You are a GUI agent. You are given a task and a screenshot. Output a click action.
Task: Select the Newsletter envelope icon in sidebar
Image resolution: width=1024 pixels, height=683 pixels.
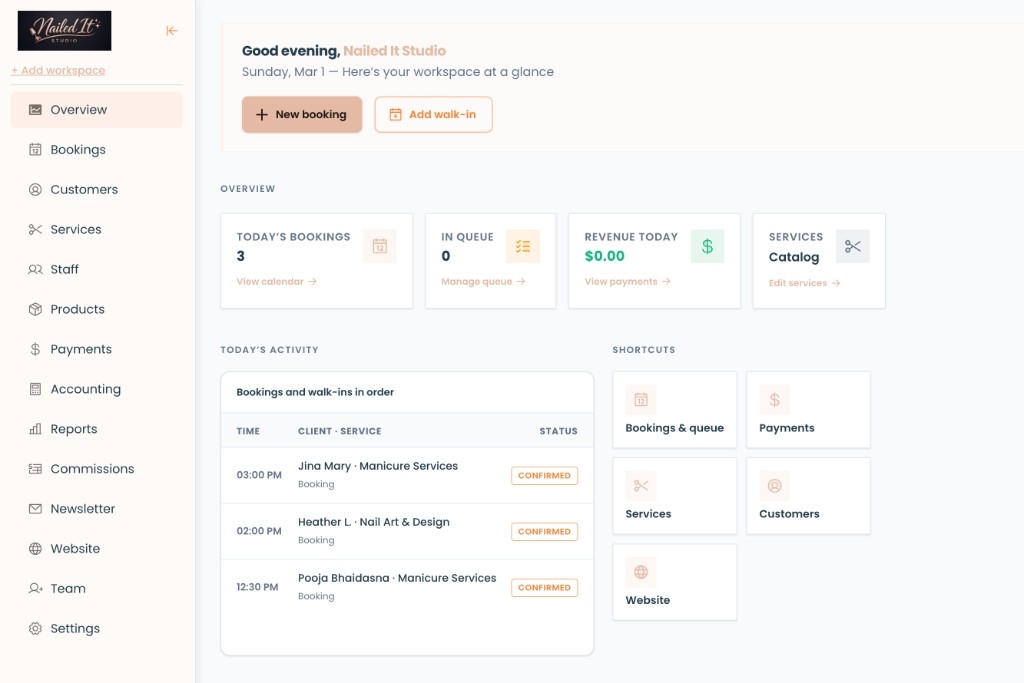pos(34,508)
